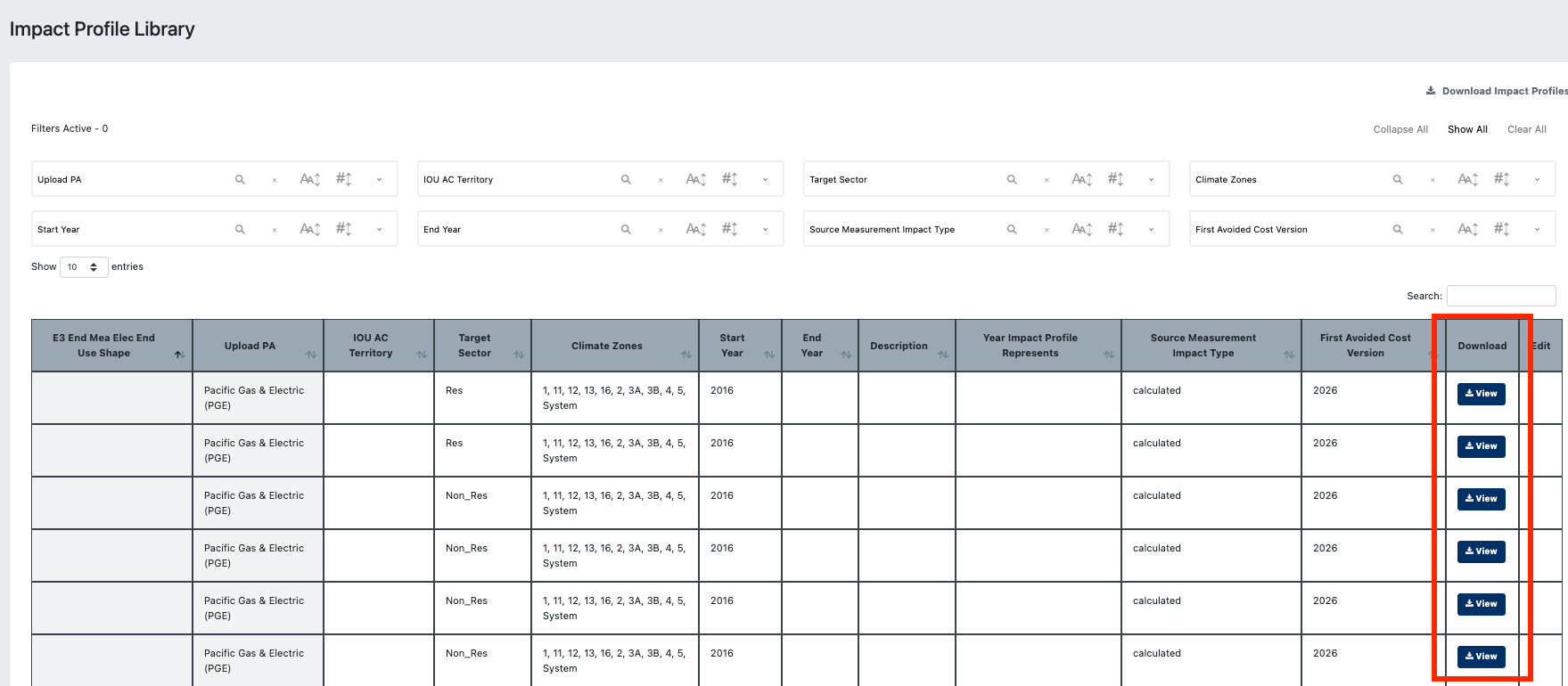
Task: Click the magnifier icon in Target Sector filter
Action: tap(1012, 179)
